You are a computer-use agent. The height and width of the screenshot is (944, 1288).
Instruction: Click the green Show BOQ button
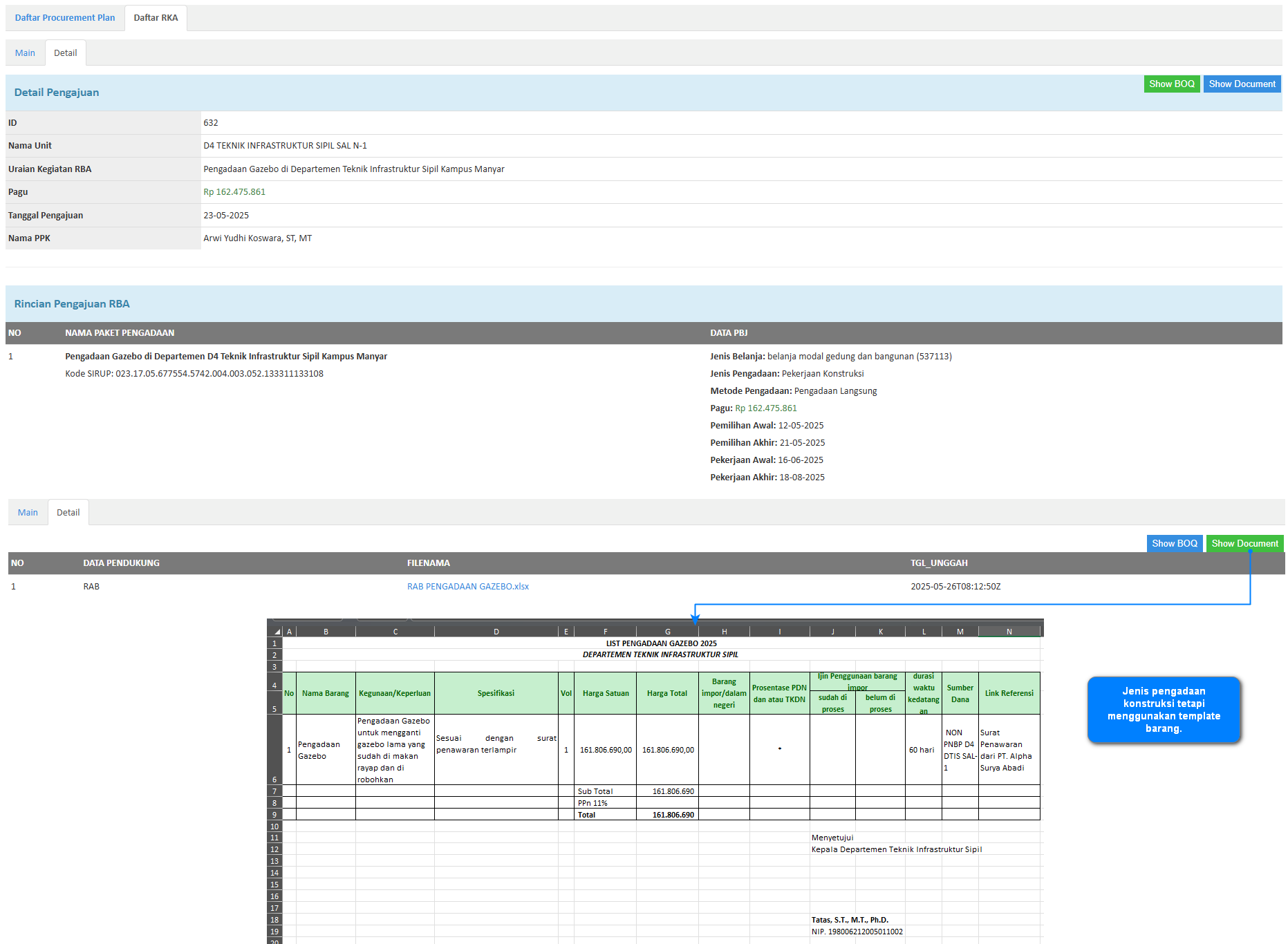coord(1171,84)
